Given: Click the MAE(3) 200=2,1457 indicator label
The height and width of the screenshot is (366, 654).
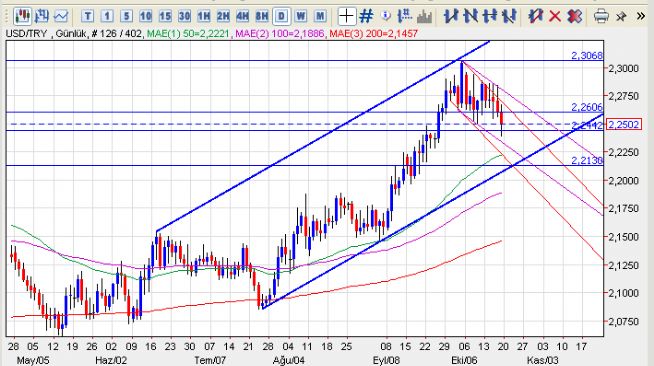Looking at the screenshot, I should tap(374, 33).
